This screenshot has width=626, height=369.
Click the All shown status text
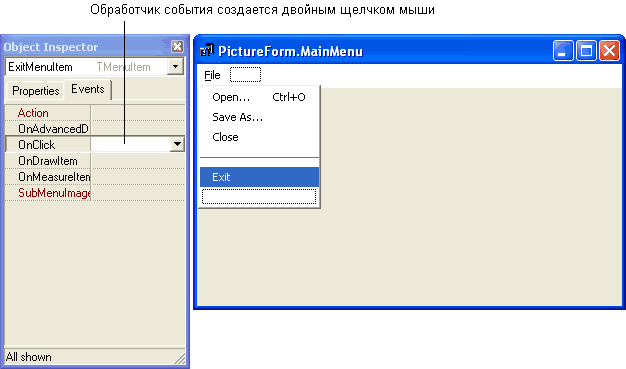pos(29,357)
